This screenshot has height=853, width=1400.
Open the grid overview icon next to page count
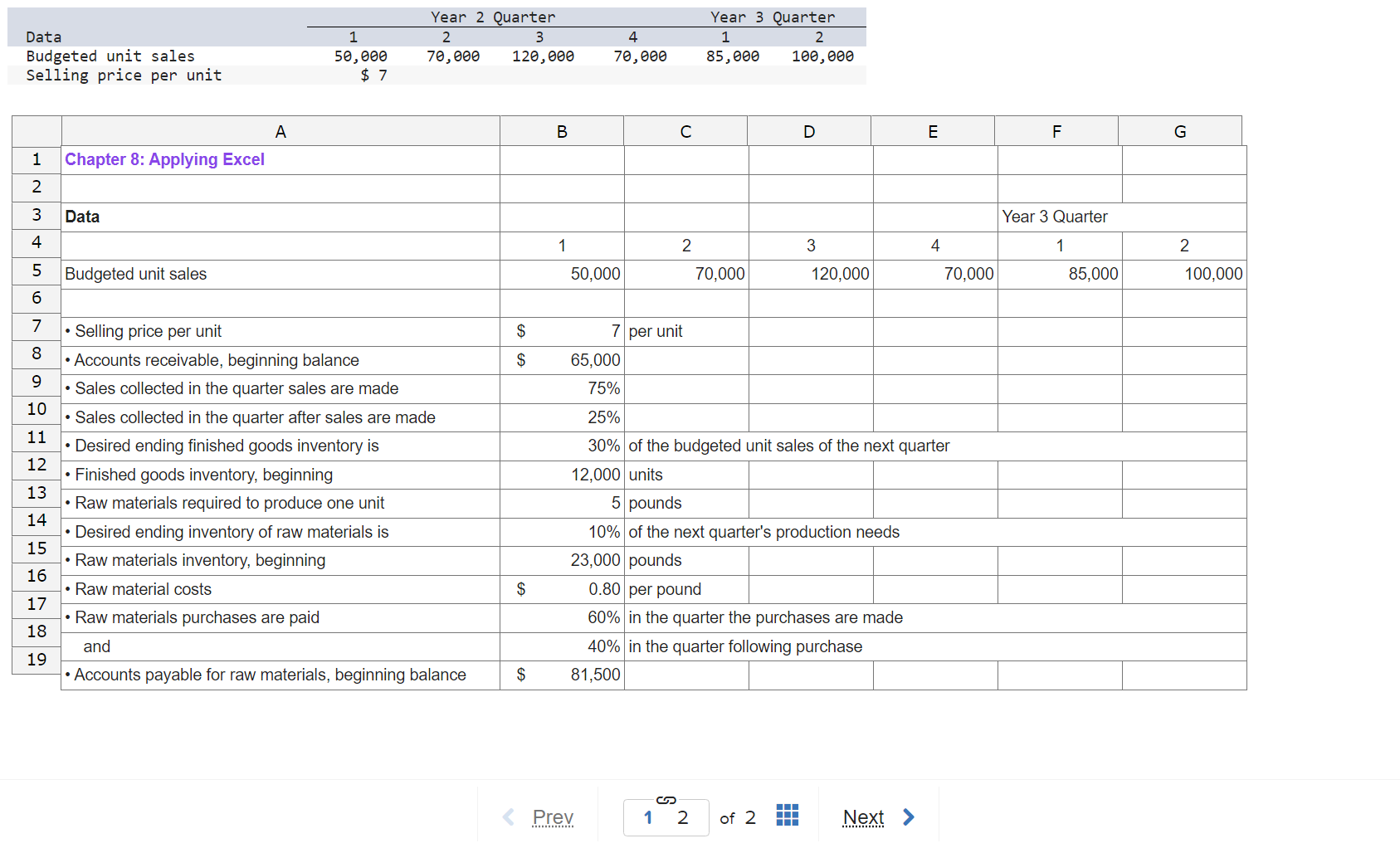tap(787, 815)
